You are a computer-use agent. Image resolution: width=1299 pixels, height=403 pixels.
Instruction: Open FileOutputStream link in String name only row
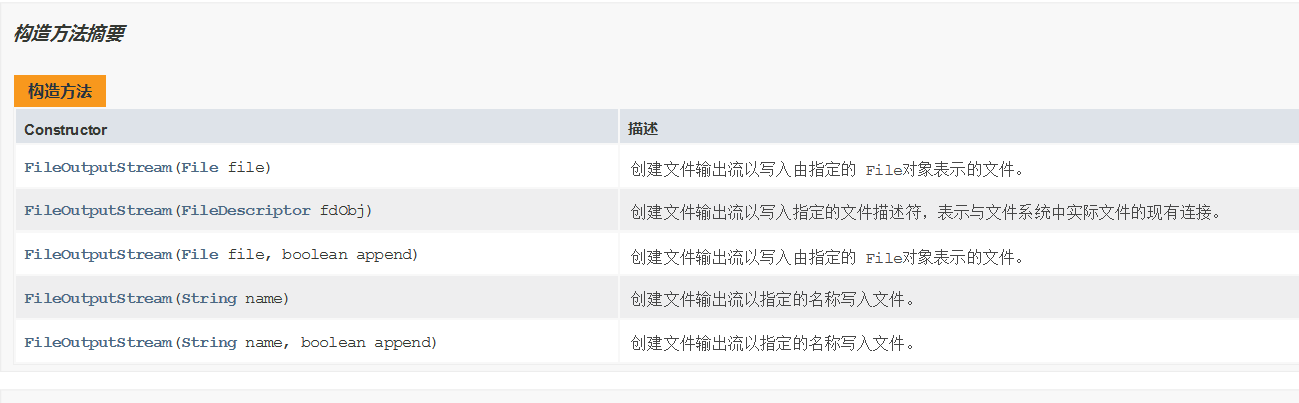click(x=98, y=299)
